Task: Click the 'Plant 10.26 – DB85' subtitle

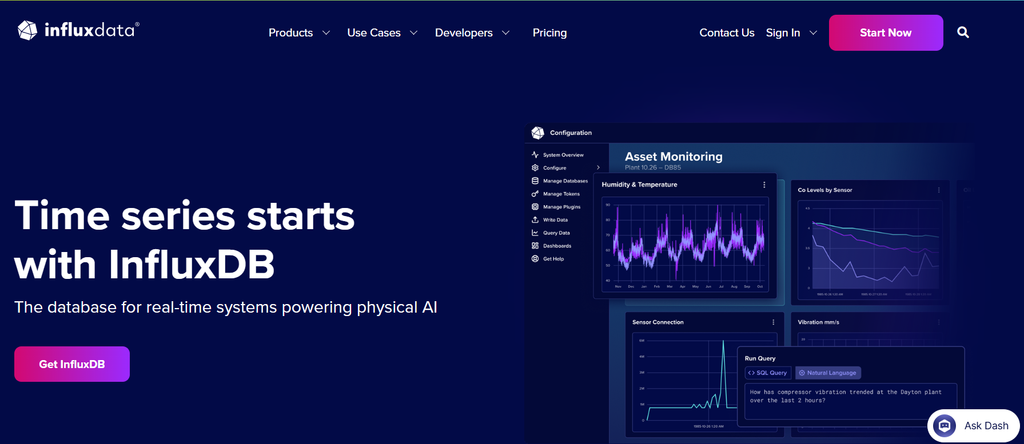Action: pyautogui.click(x=652, y=168)
